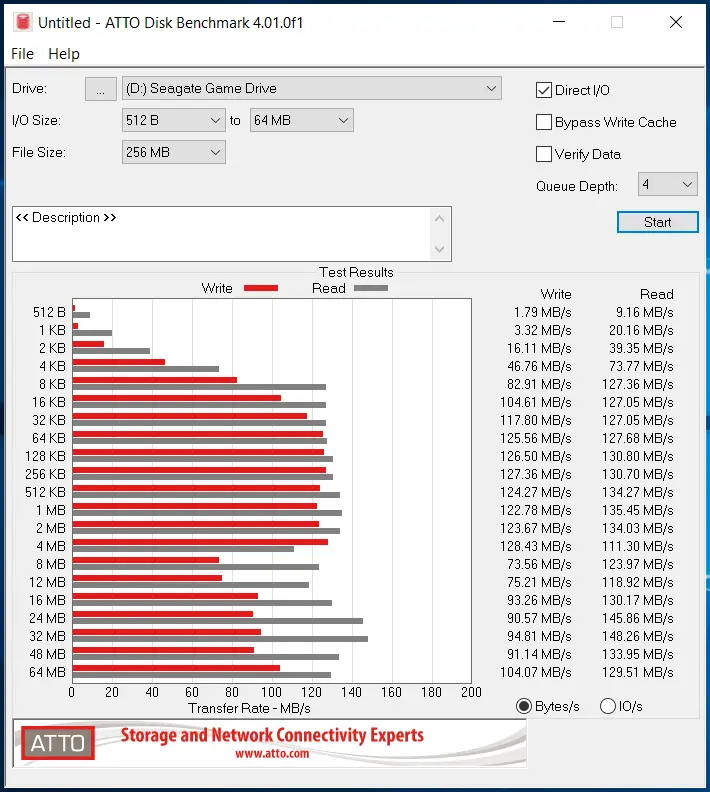Image resolution: width=710 pixels, height=792 pixels.
Task: Open the Queue Depth dropdown
Action: pyautogui.click(x=668, y=184)
